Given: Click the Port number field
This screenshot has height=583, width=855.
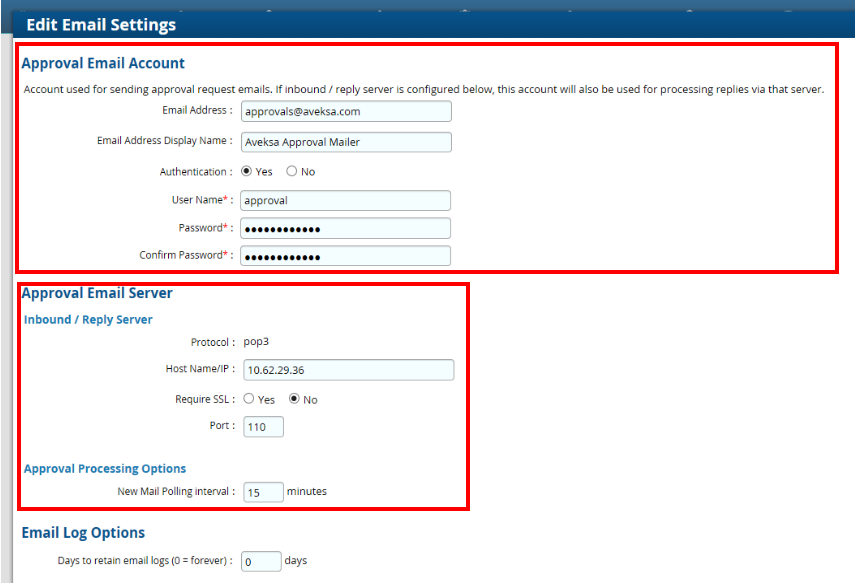Looking at the screenshot, I should 262,426.
